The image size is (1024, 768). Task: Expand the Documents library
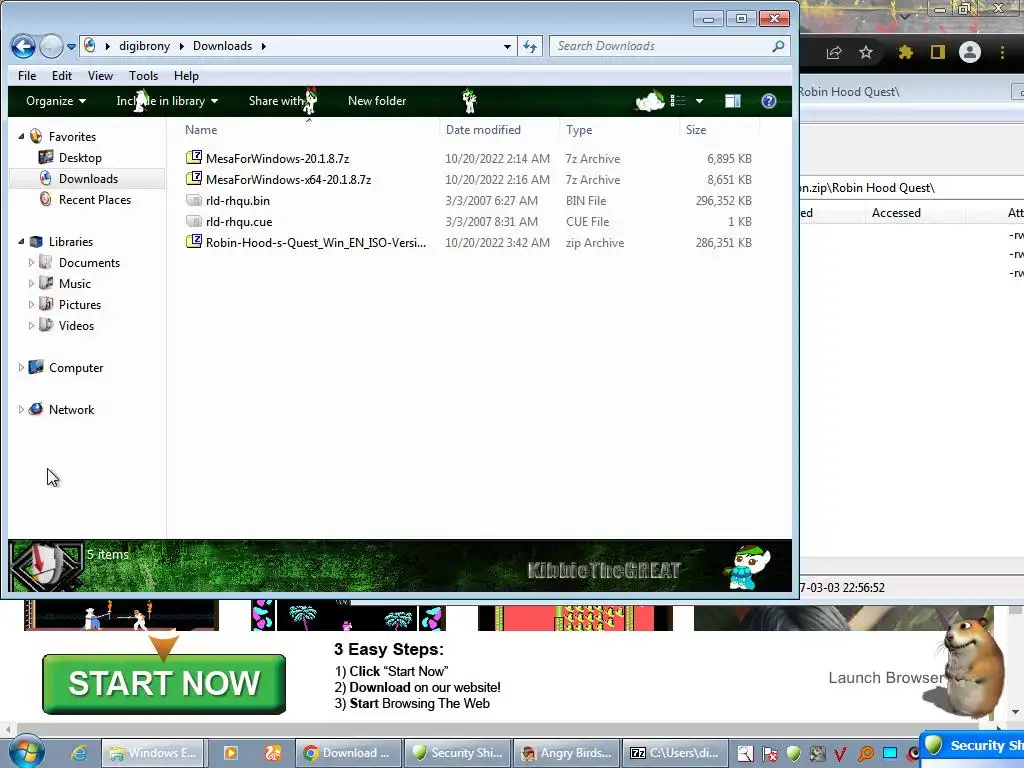pyautogui.click(x=31, y=263)
